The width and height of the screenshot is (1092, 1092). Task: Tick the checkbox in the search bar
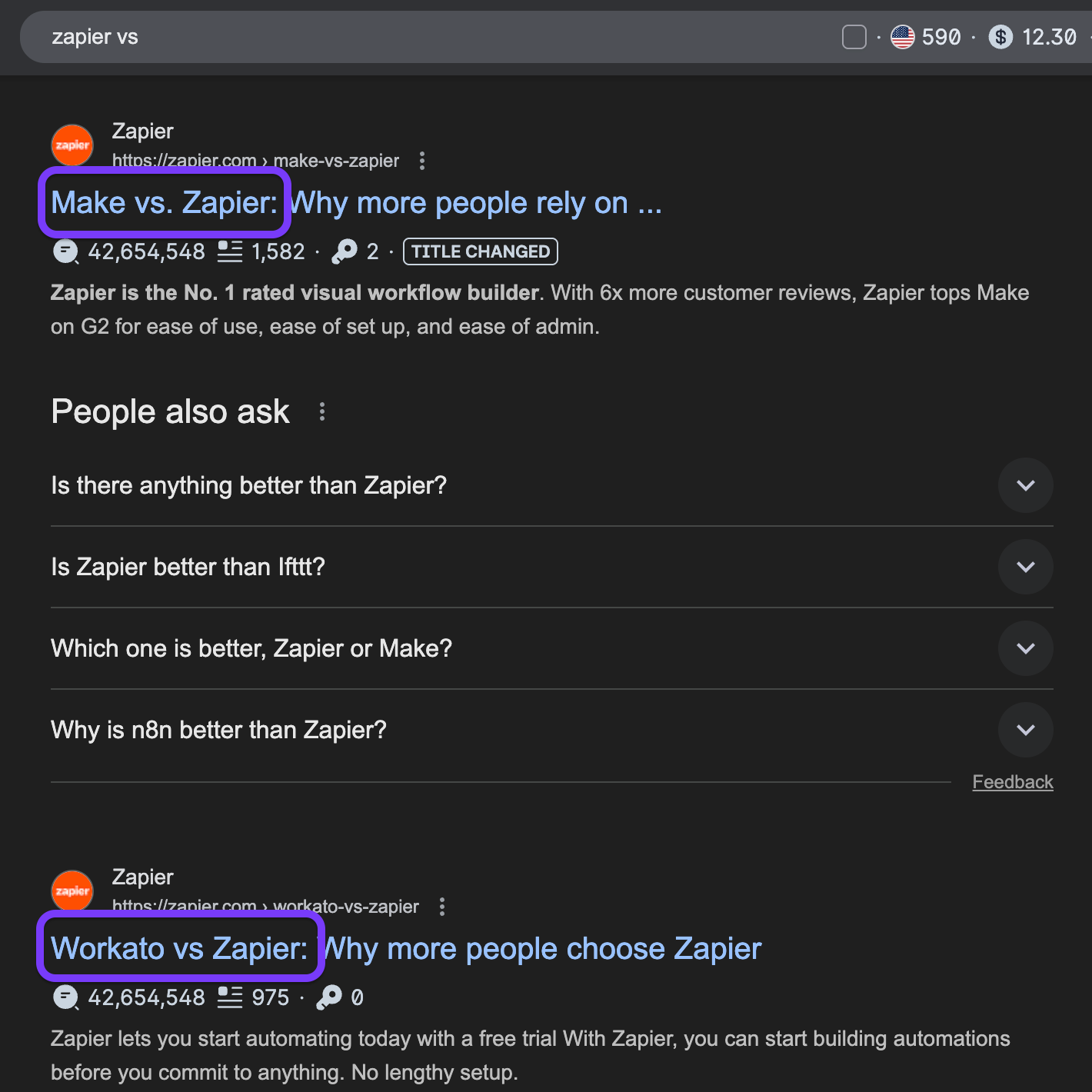coord(854,37)
